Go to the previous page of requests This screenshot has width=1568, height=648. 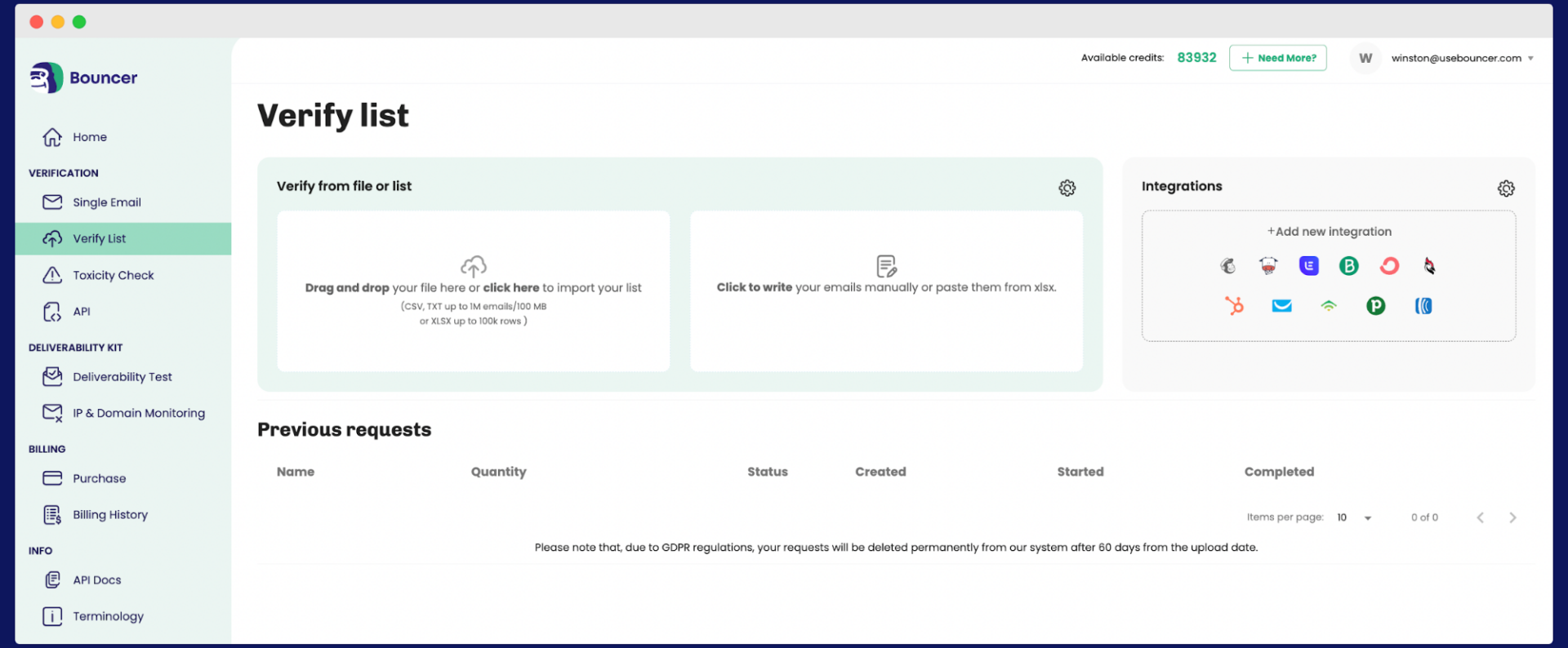pyautogui.click(x=1480, y=517)
